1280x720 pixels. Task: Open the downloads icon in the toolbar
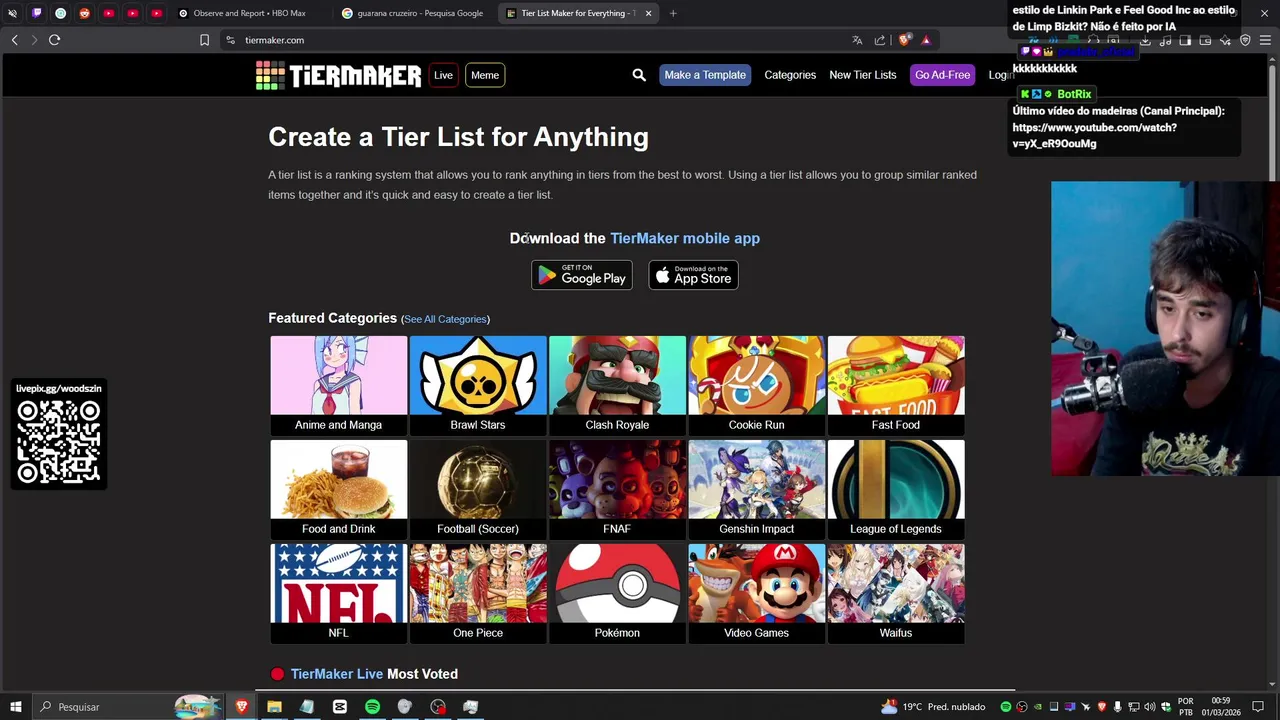[1145, 40]
